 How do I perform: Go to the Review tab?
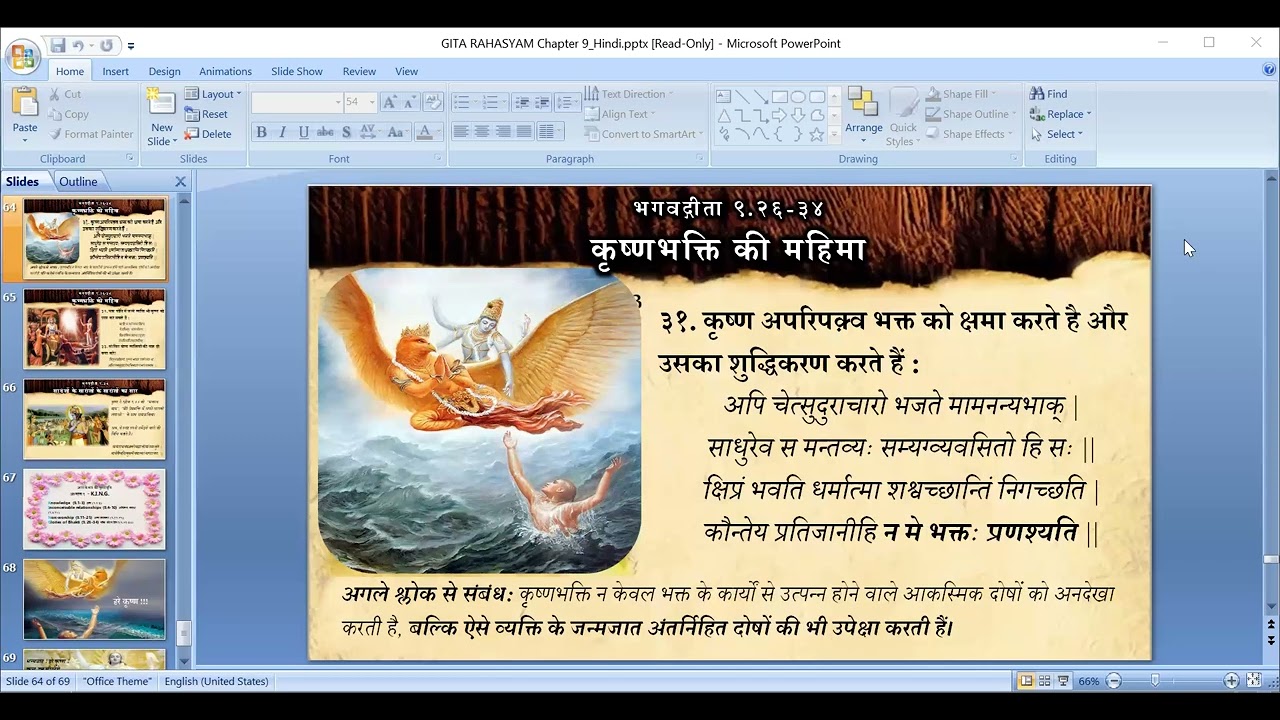(x=359, y=71)
